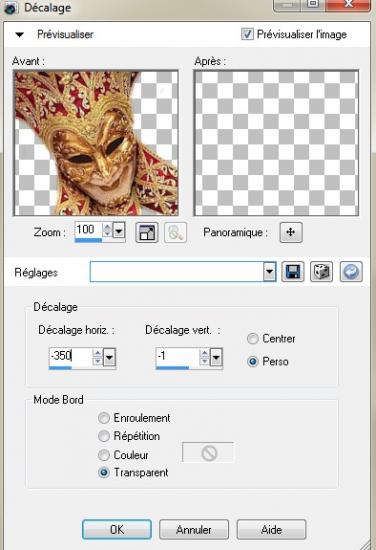Click the Annuler button
Screen dimensions: 376x550
[194, 530]
